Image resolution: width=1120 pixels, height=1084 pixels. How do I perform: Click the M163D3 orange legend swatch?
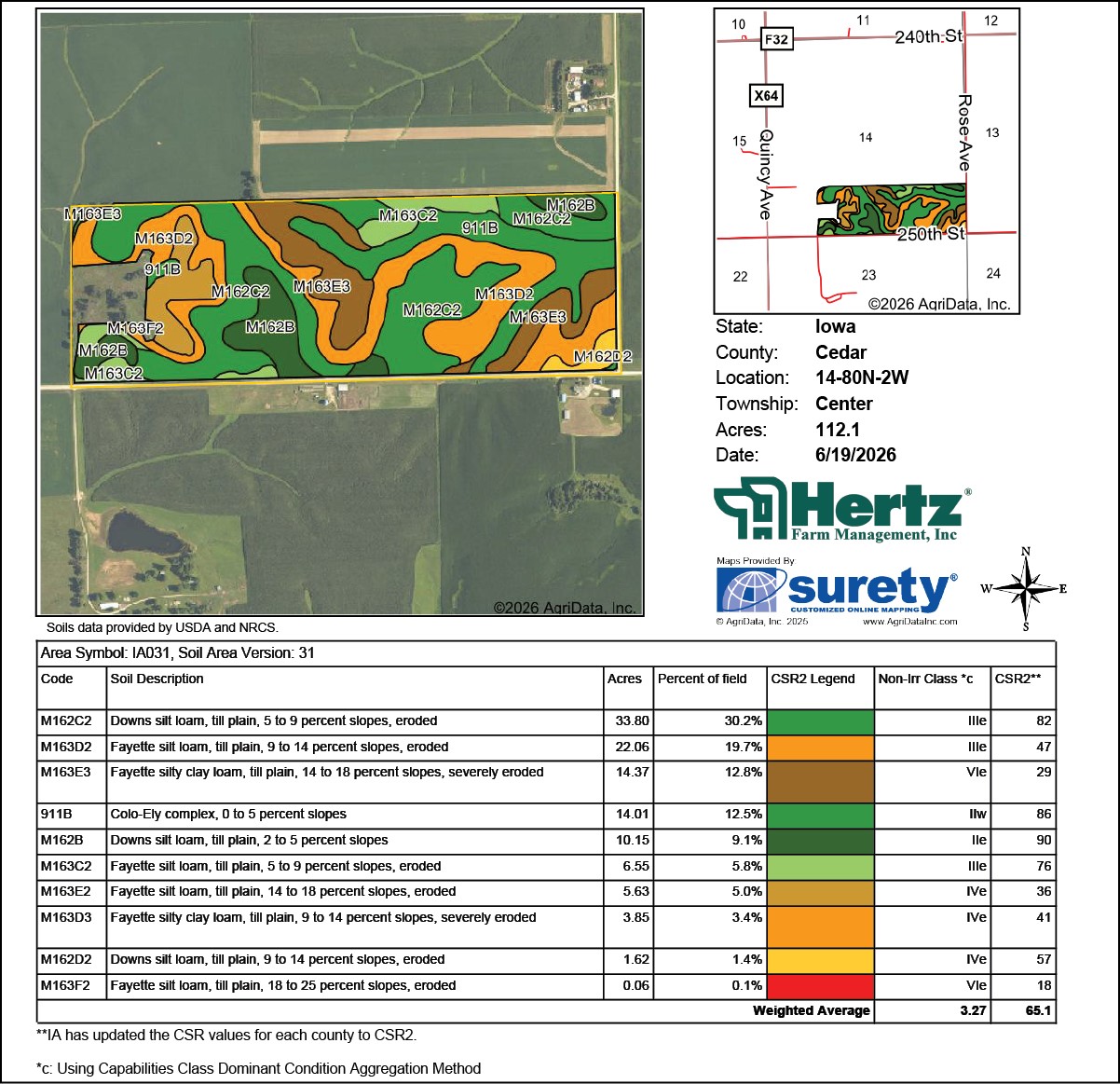821,926
